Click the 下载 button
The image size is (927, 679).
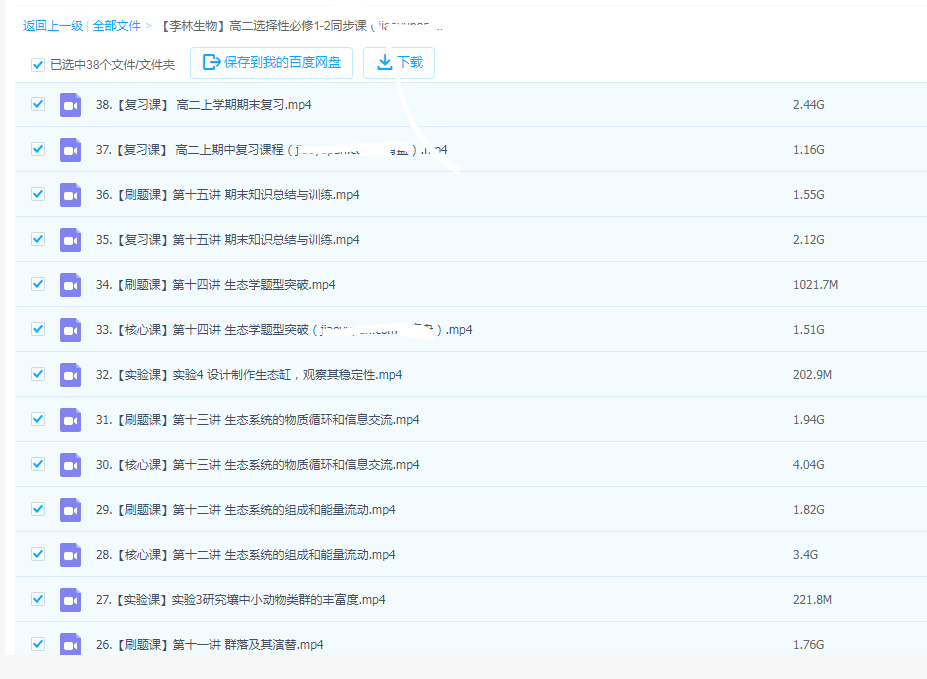point(398,62)
